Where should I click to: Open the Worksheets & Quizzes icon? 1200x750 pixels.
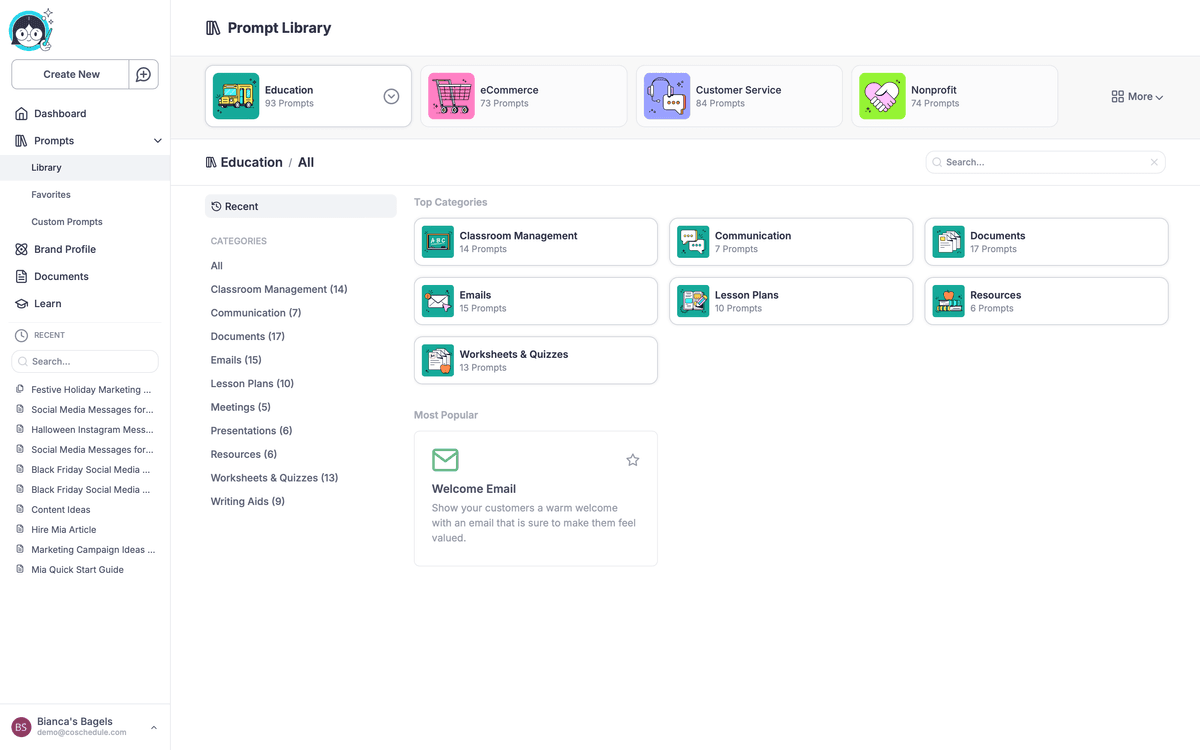coord(437,360)
